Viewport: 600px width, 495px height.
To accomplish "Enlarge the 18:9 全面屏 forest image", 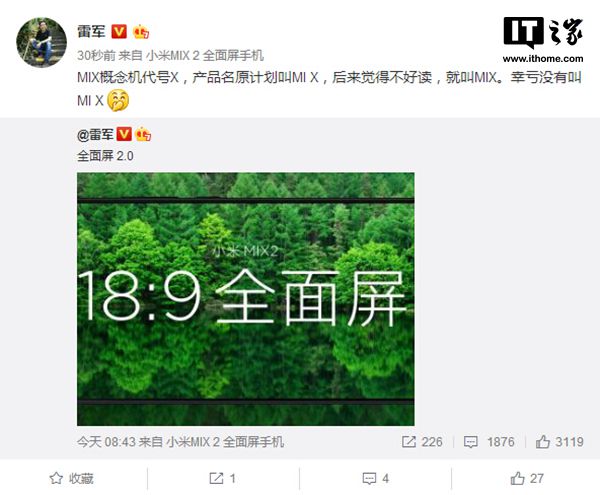I will 246,299.
